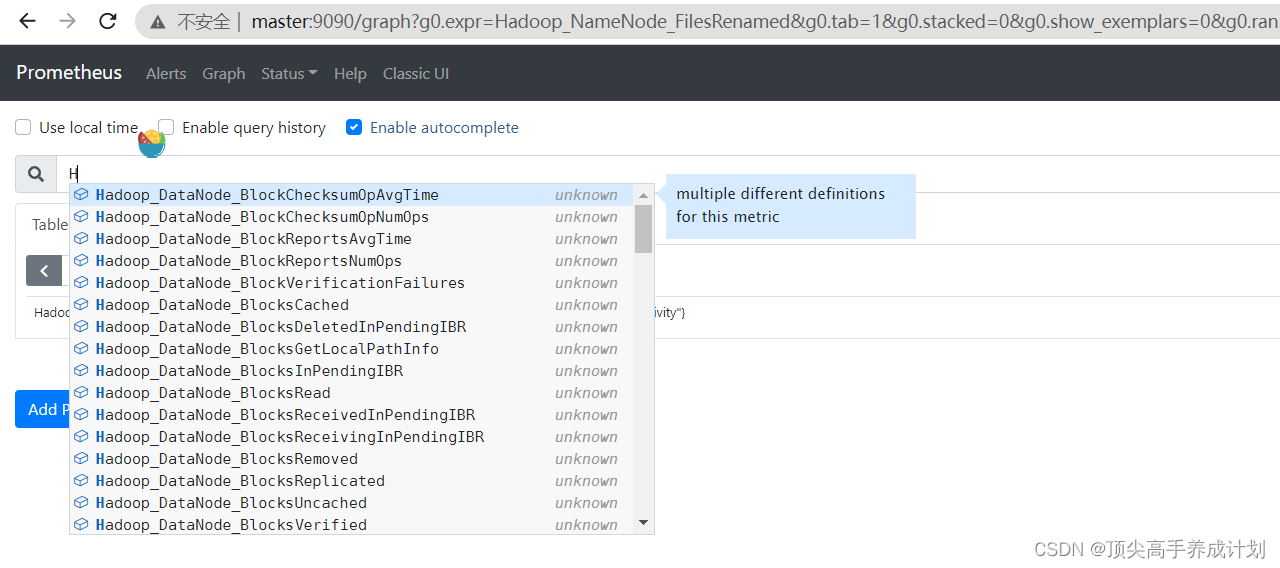Select Hadoop_DataNode_BlockVerificationFailures suggestion
The width and height of the screenshot is (1280, 568).
352,283
